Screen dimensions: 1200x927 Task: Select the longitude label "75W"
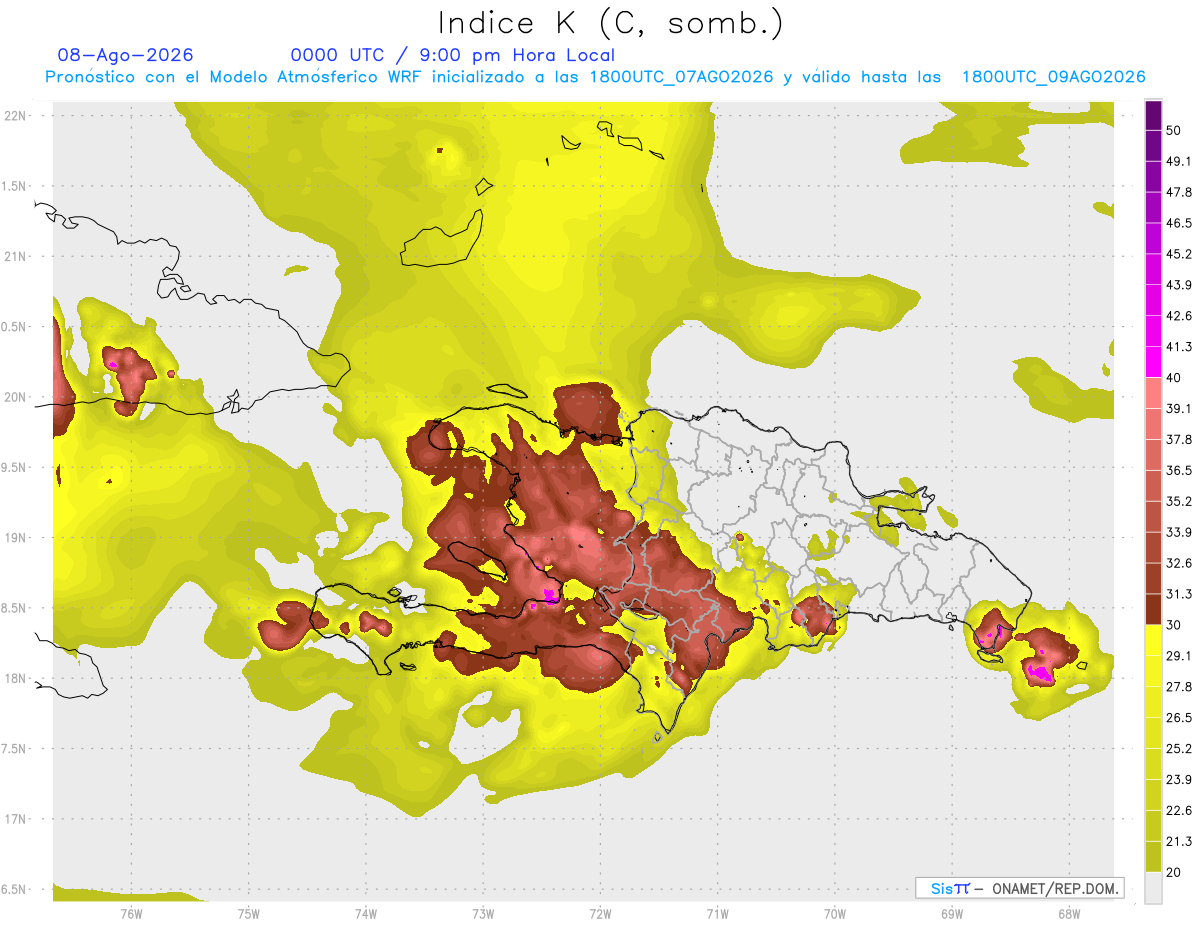tap(249, 912)
